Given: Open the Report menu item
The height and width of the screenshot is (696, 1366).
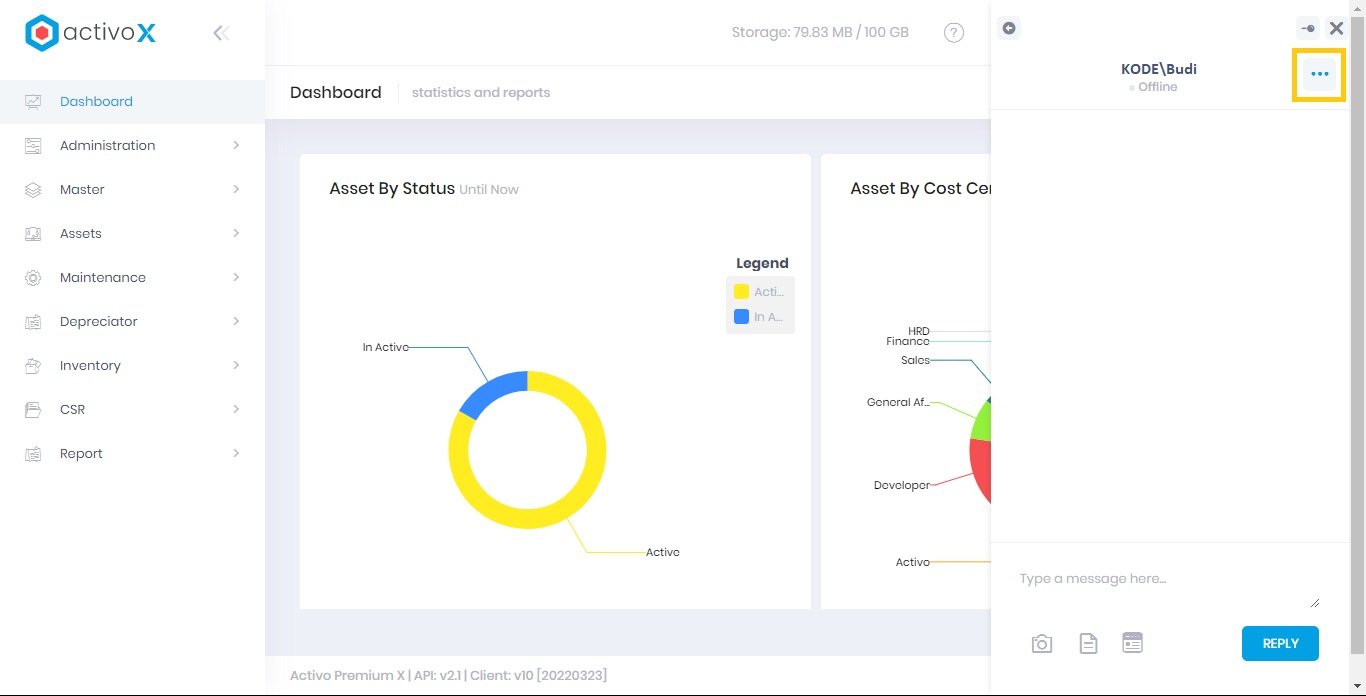Looking at the screenshot, I should tap(80, 453).
